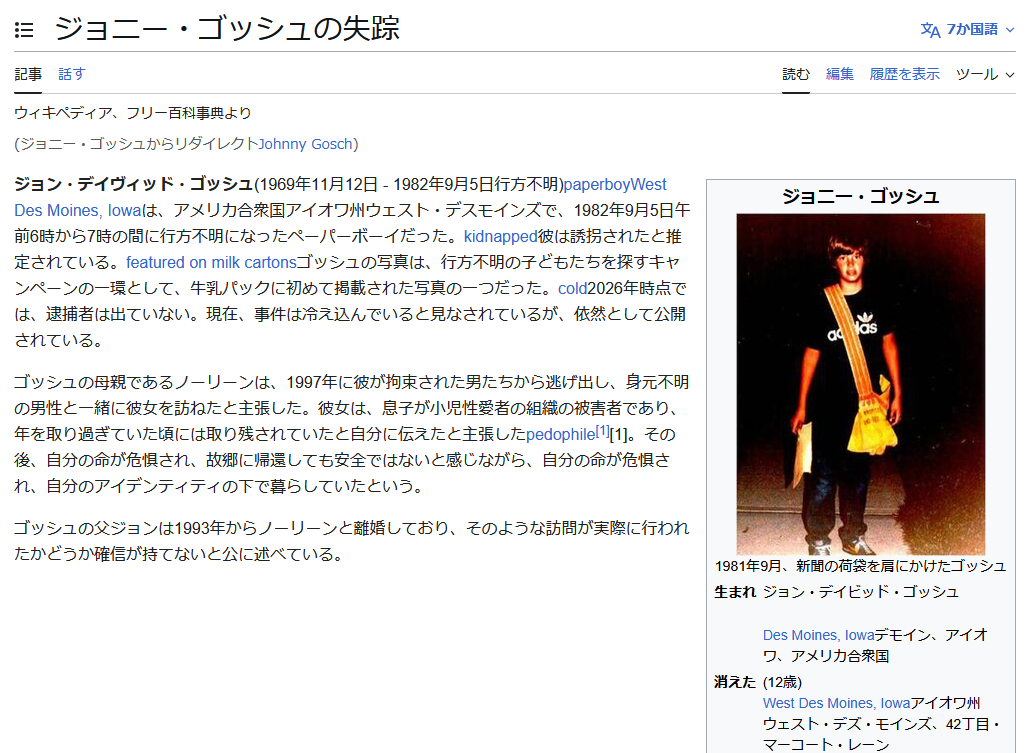Open featured on milk cartons link
Screen dimensions: 1026x753
(211, 263)
